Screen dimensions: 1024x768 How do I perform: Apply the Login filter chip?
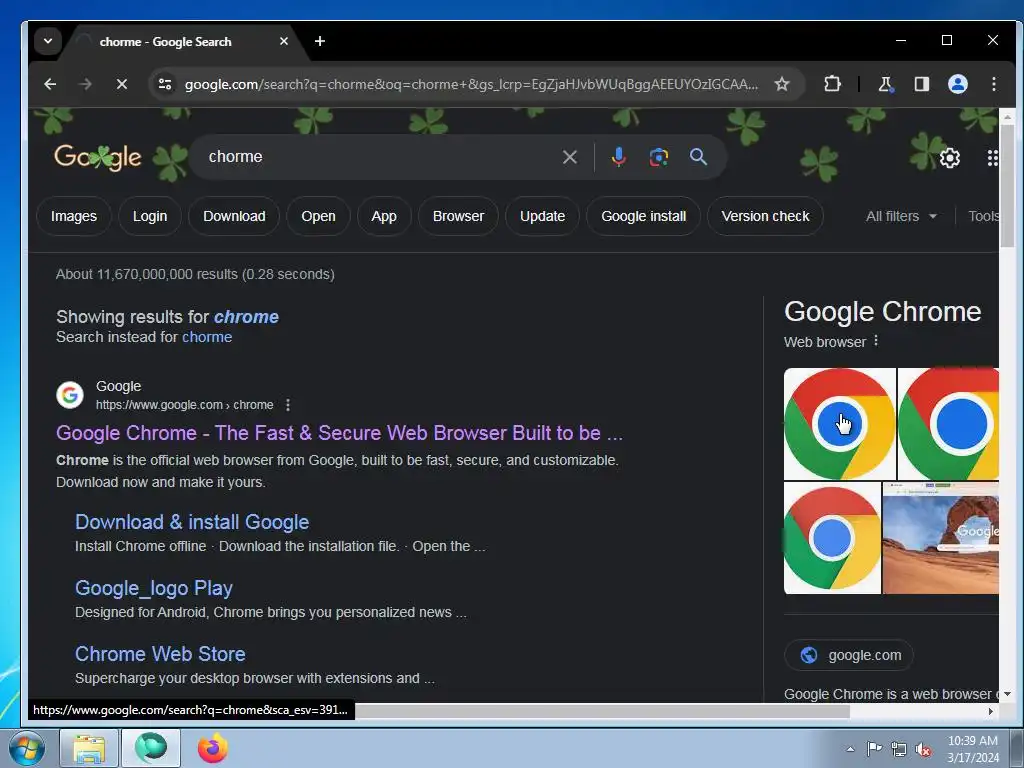pyautogui.click(x=150, y=216)
